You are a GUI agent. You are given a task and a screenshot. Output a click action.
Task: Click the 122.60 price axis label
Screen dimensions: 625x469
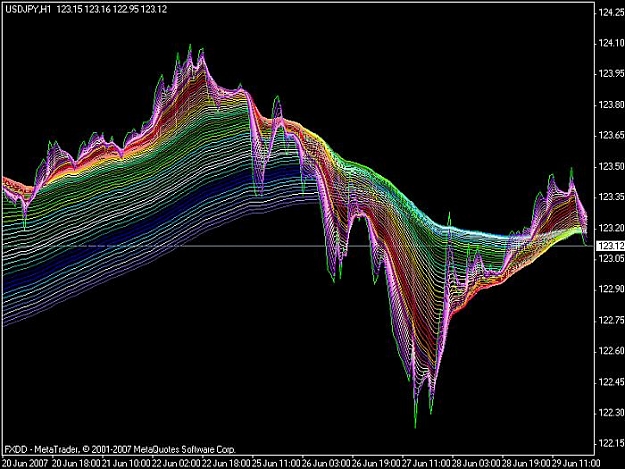[611, 351]
